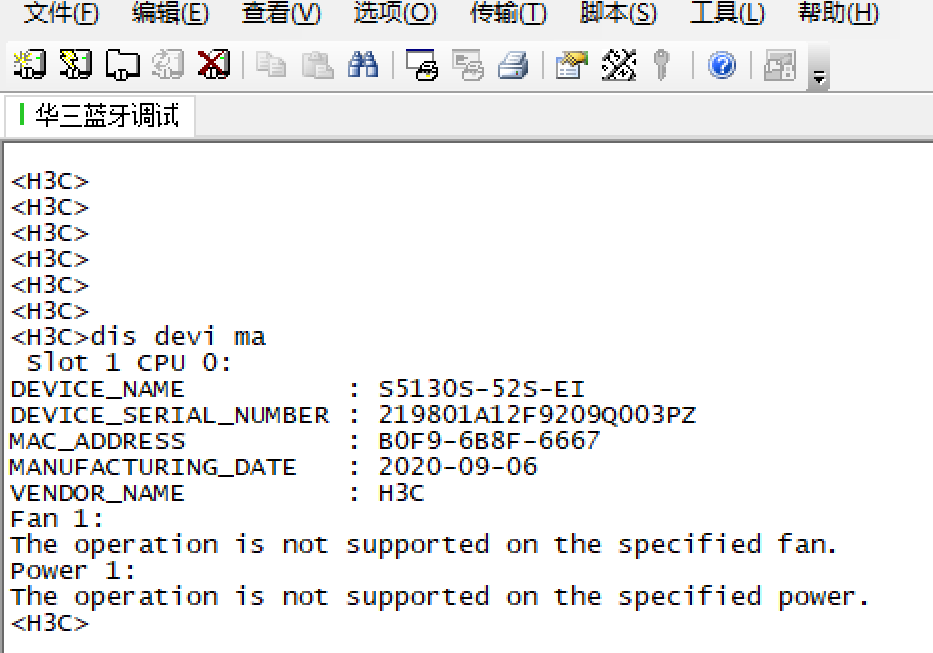Click the binoculars Find icon
Viewport: 933px width, 653px height.
362,66
